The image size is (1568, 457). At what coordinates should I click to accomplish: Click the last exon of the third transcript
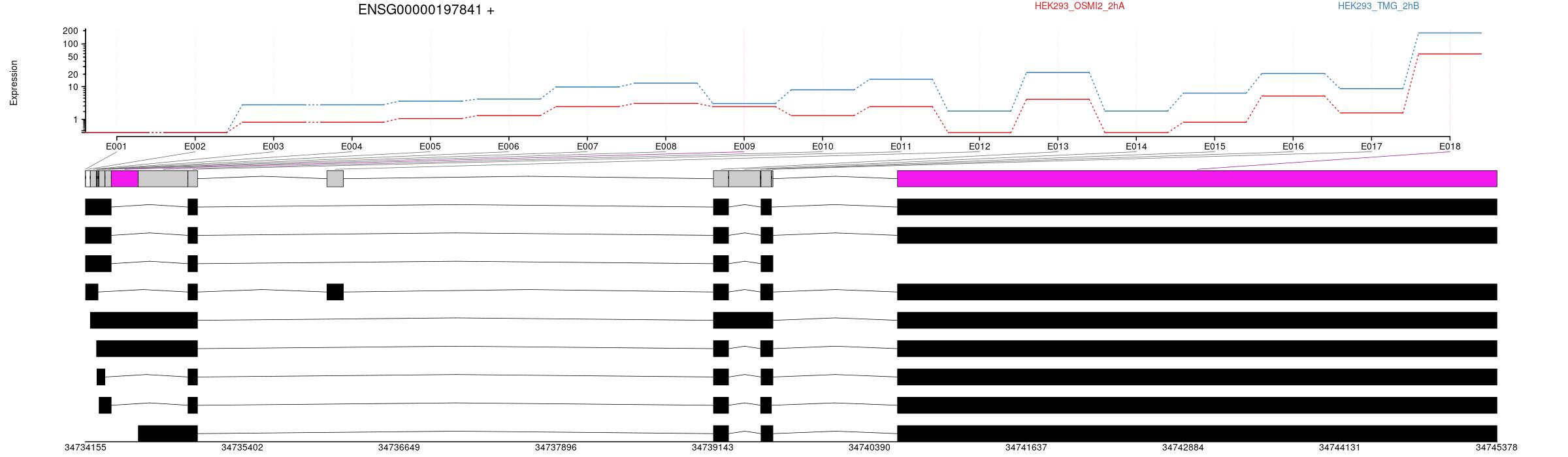tap(766, 264)
